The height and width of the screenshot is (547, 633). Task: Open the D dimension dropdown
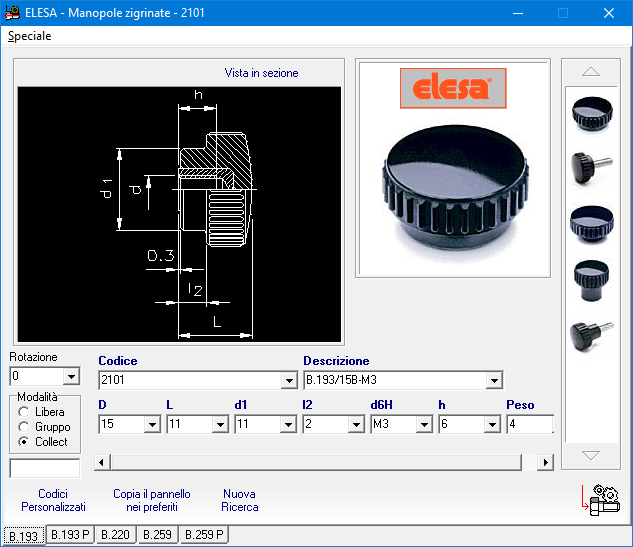pyautogui.click(x=152, y=424)
